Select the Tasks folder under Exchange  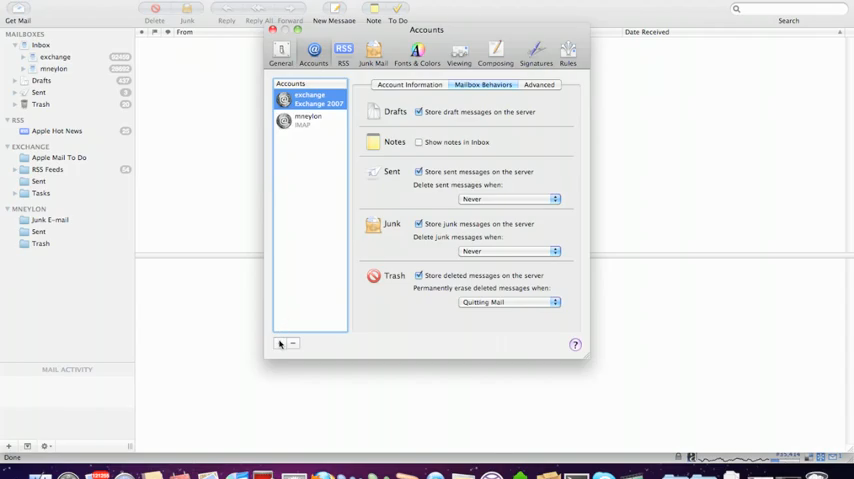[x=40, y=193]
